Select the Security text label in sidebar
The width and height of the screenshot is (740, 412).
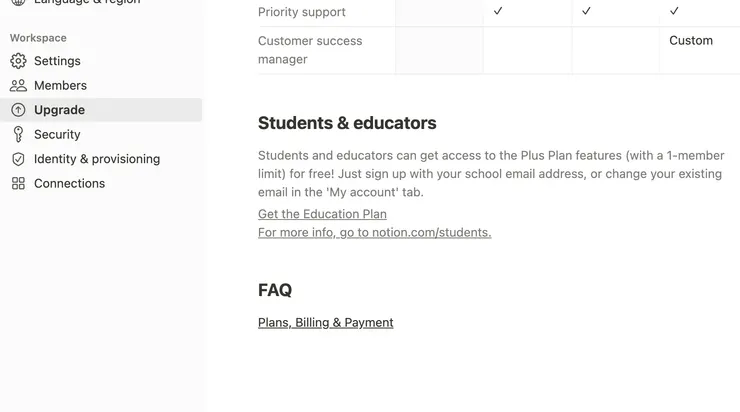[x=57, y=135]
